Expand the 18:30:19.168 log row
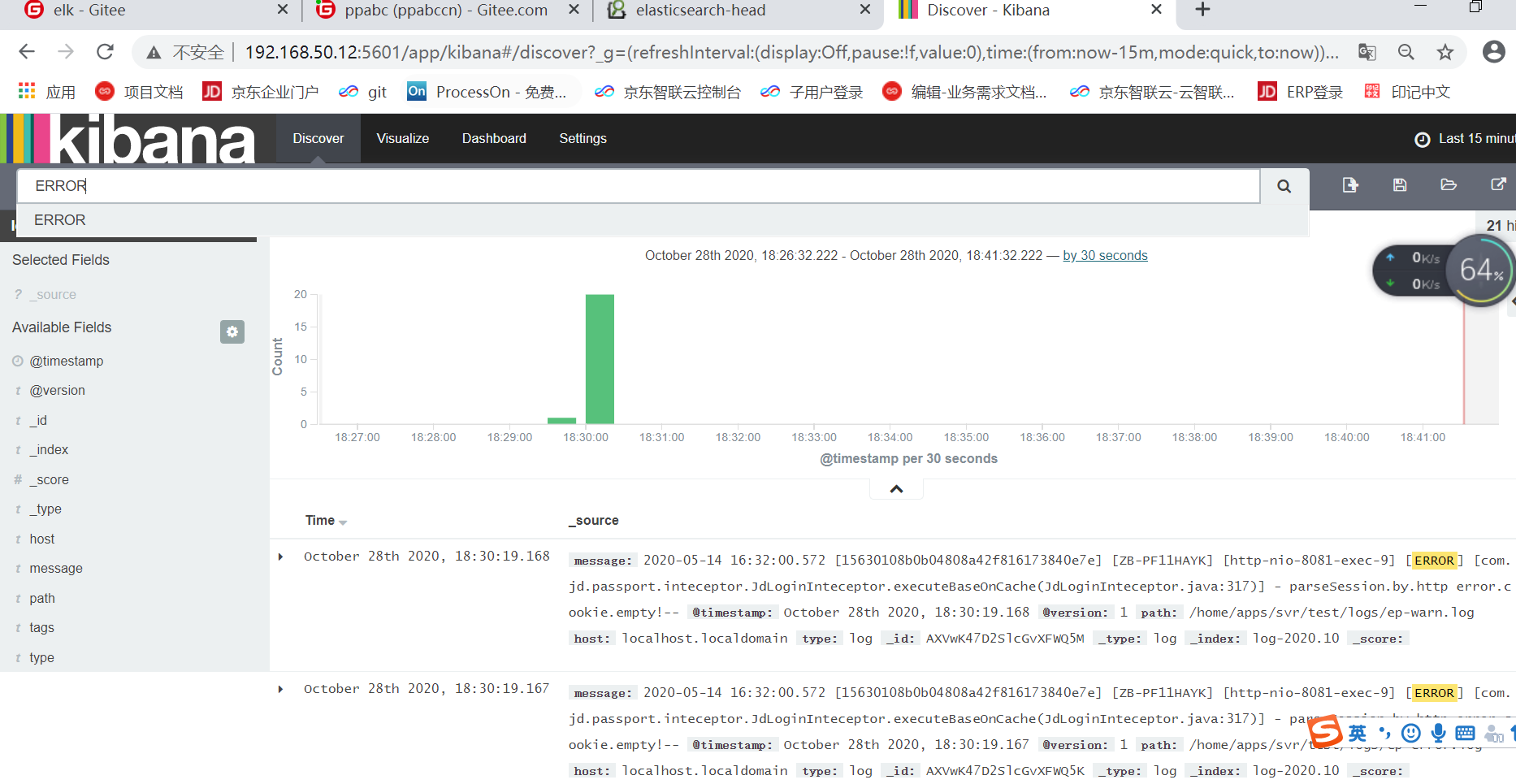 [x=280, y=557]
